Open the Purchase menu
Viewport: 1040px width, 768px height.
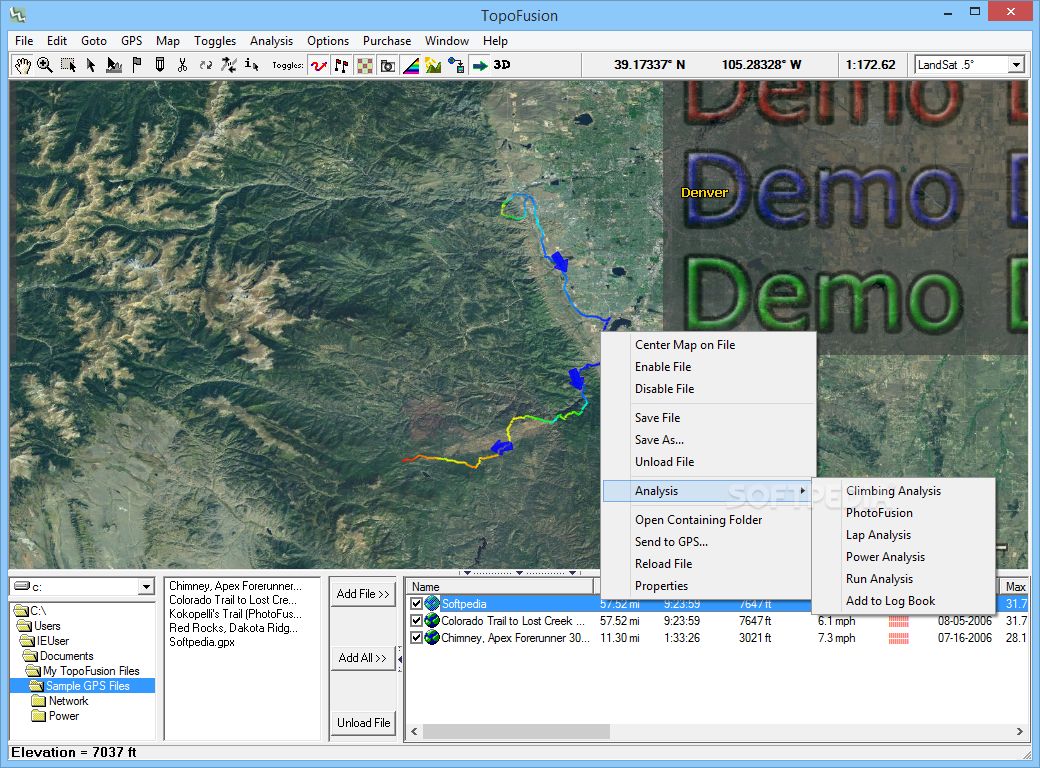point(387,41)
